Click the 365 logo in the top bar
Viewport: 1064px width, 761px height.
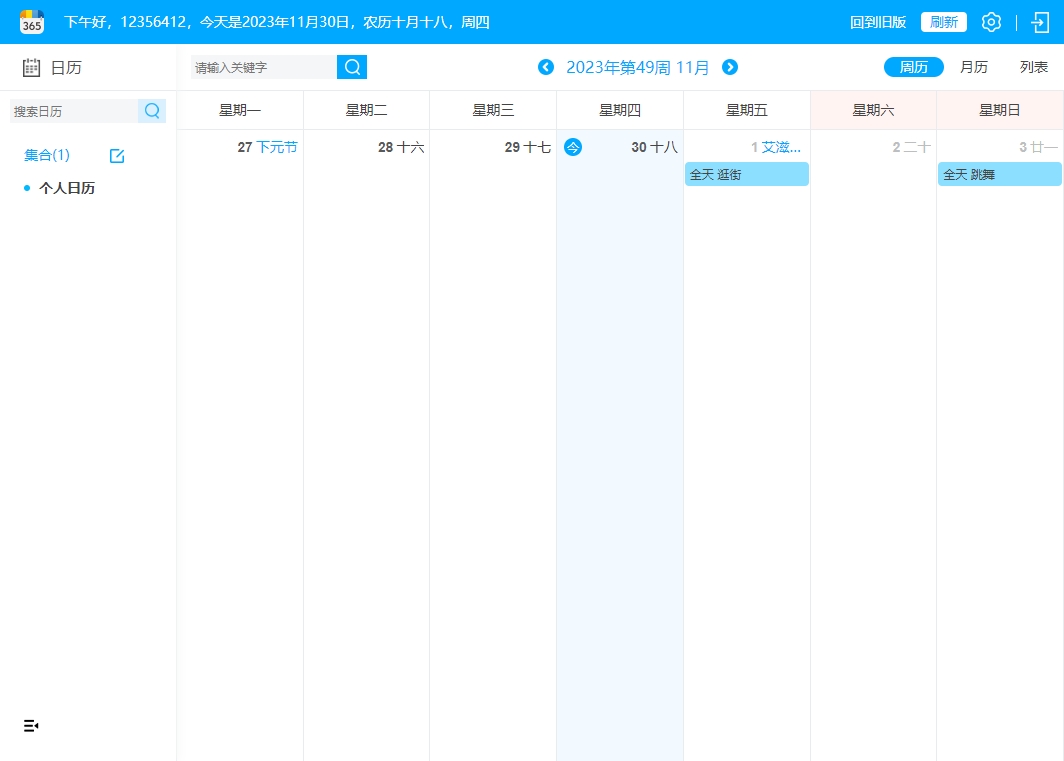coord(31,21)
